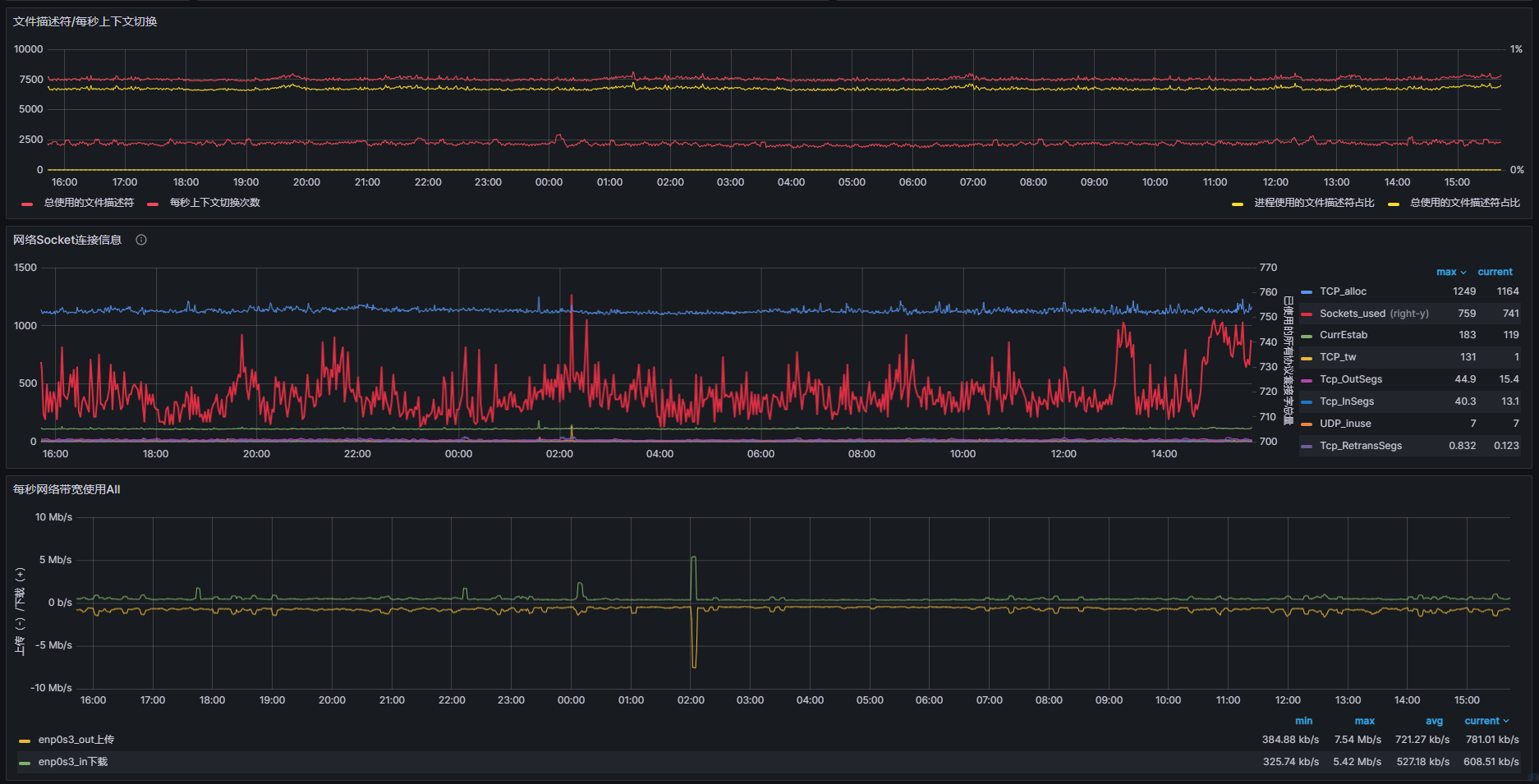This screenshot has height=784, width=1539.
Task: Click the green CurrEstab legend color marker
Action: (1307, 336)
